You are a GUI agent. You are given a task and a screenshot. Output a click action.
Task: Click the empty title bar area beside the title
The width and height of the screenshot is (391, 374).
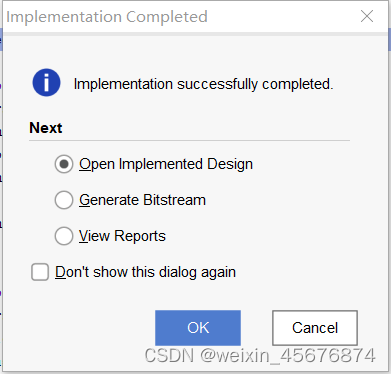[x=283, y=17]
